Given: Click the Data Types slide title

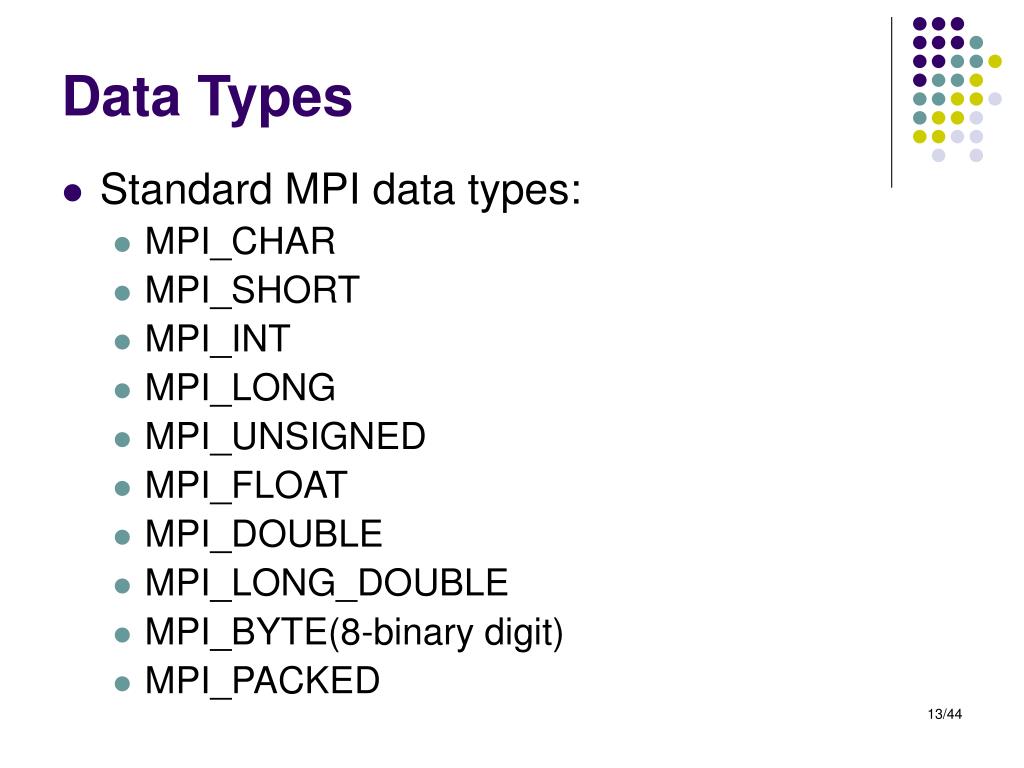Looking at the screenshot, I should (x=208, y=98).
